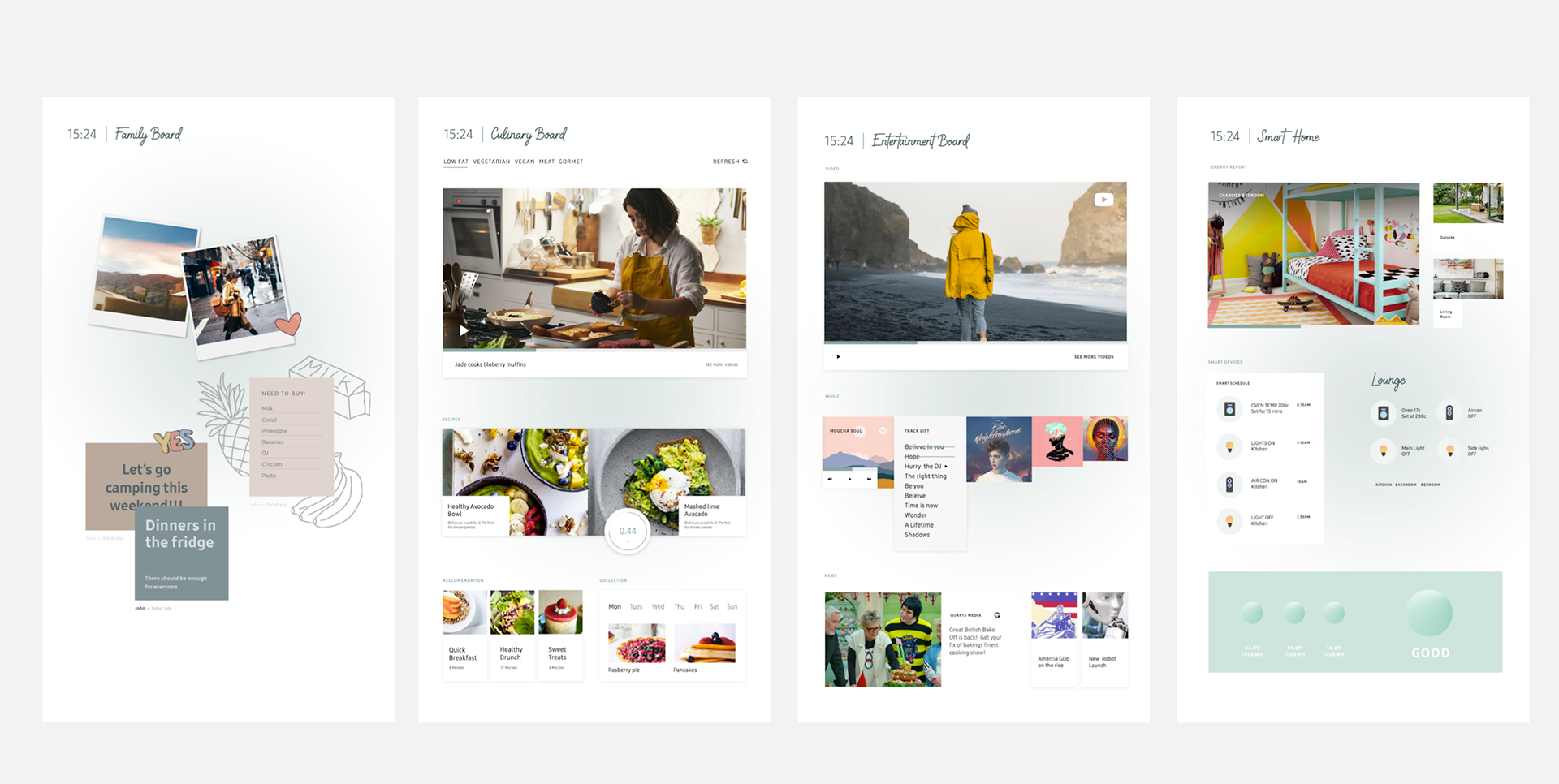The width and height of the screenshot is (1559, 784).
Task: Toggle the Lounge Main Light bulb icon
Action: pos(1383,450)
